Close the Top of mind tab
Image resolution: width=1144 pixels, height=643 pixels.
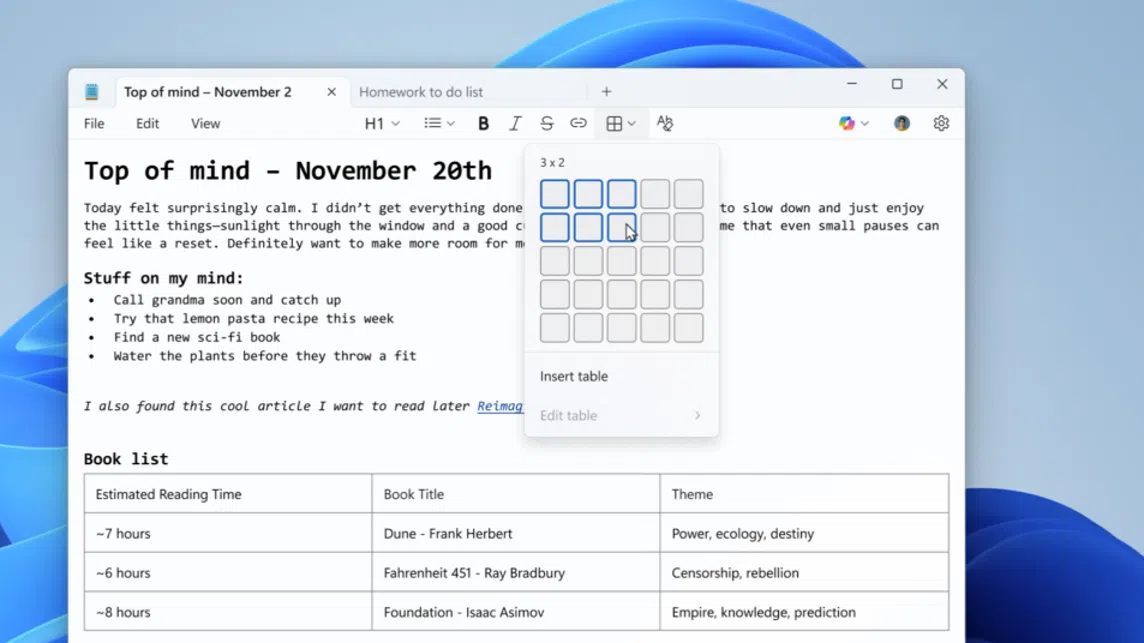coord(331,92)
